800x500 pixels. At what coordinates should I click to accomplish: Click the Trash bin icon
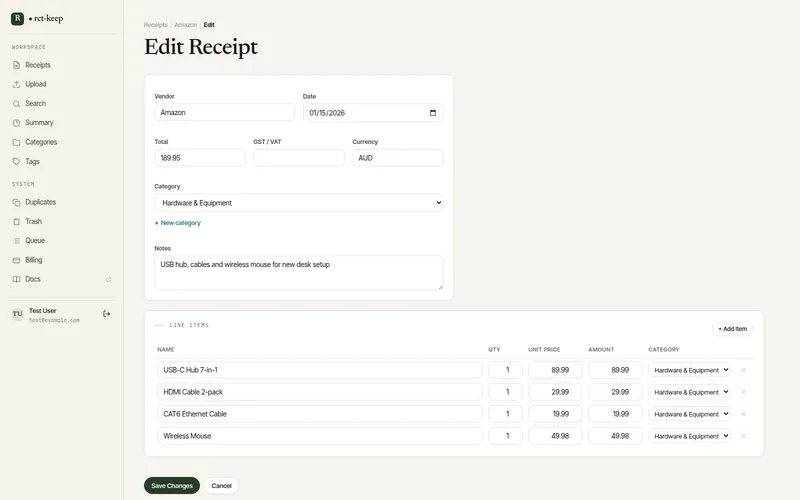16,221
